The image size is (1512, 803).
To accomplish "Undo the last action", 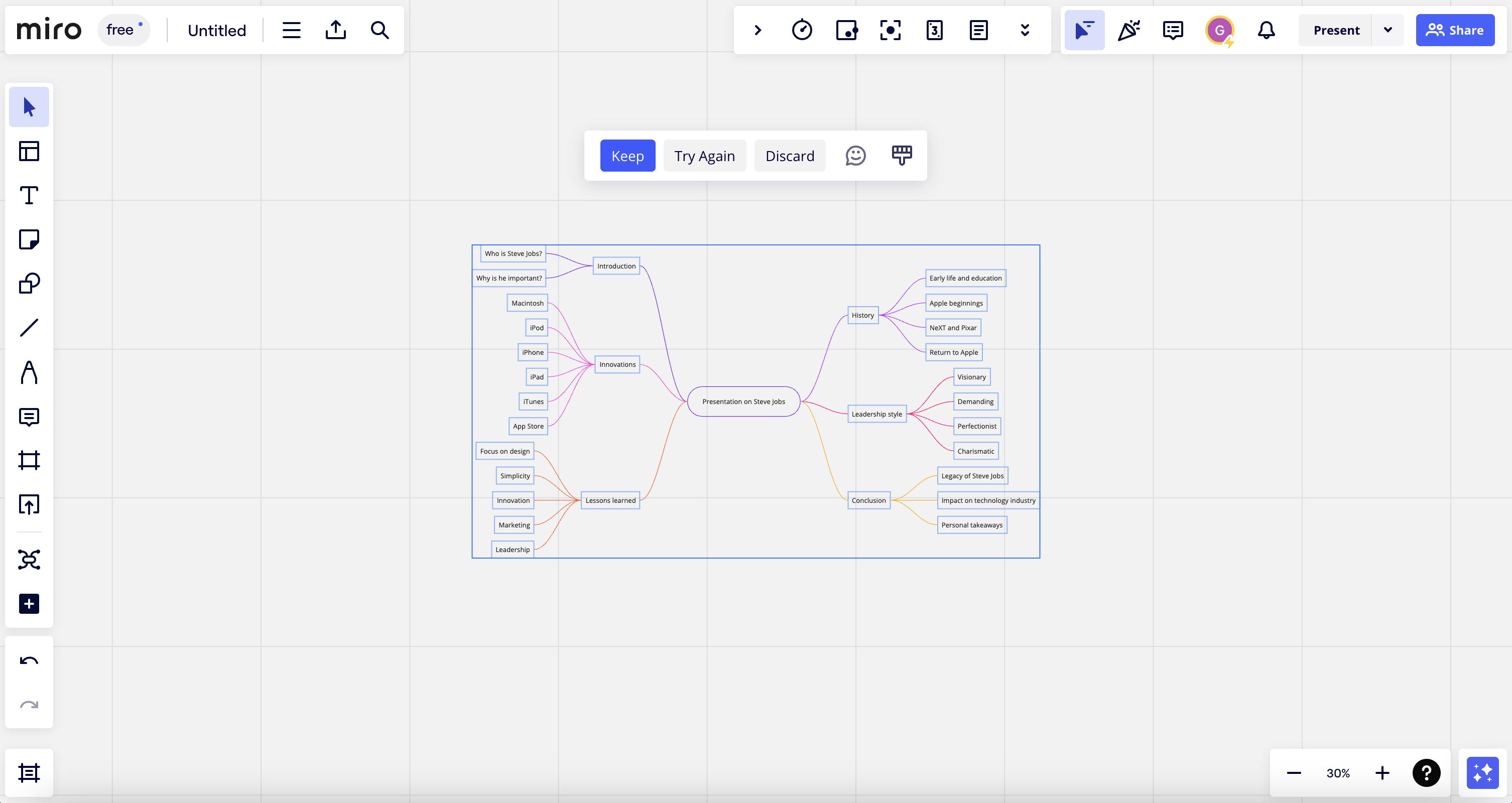I will tap(29, 660).
